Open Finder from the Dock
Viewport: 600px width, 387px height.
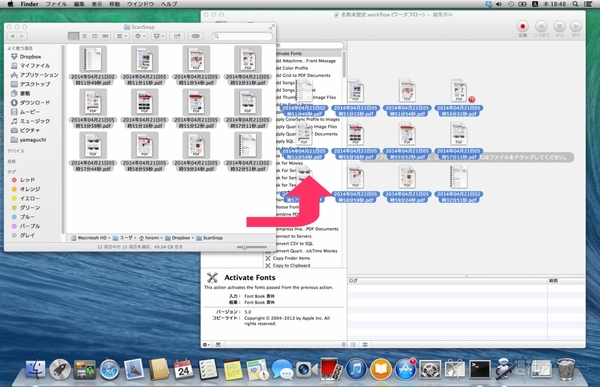(36, 370)
